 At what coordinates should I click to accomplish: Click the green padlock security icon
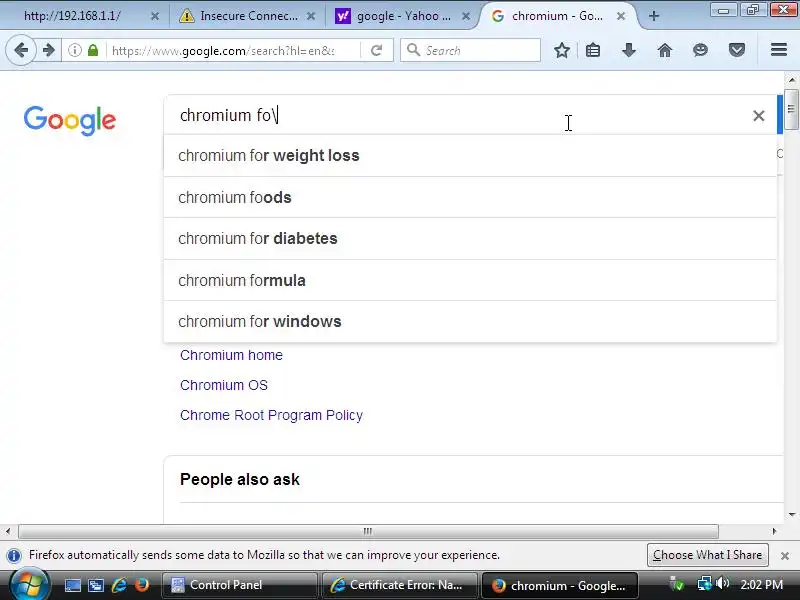coord(93,50)
